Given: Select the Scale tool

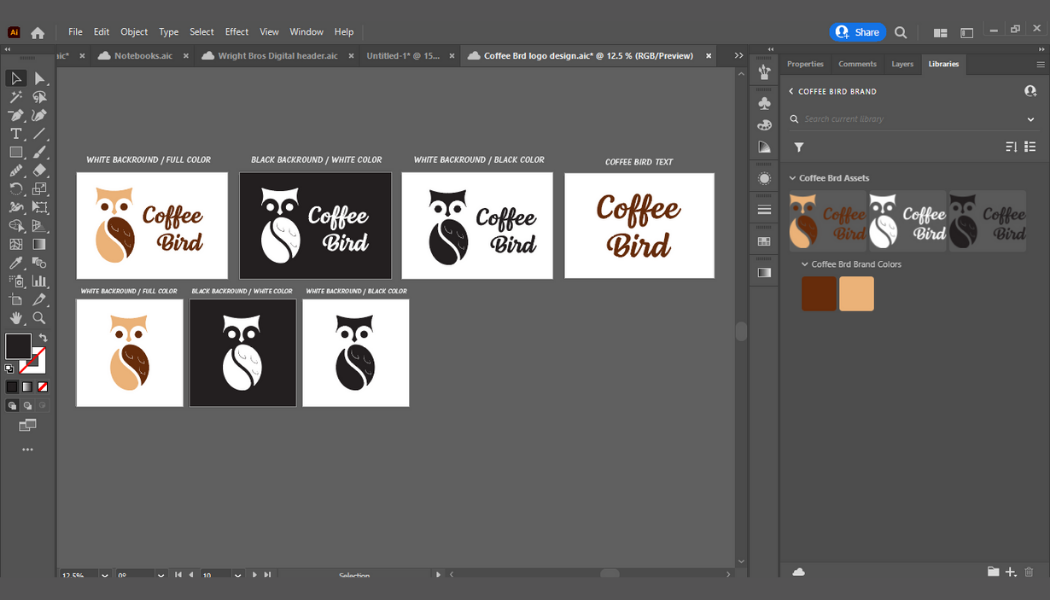Looking at the screenshot, I should [x=40, y=190].
